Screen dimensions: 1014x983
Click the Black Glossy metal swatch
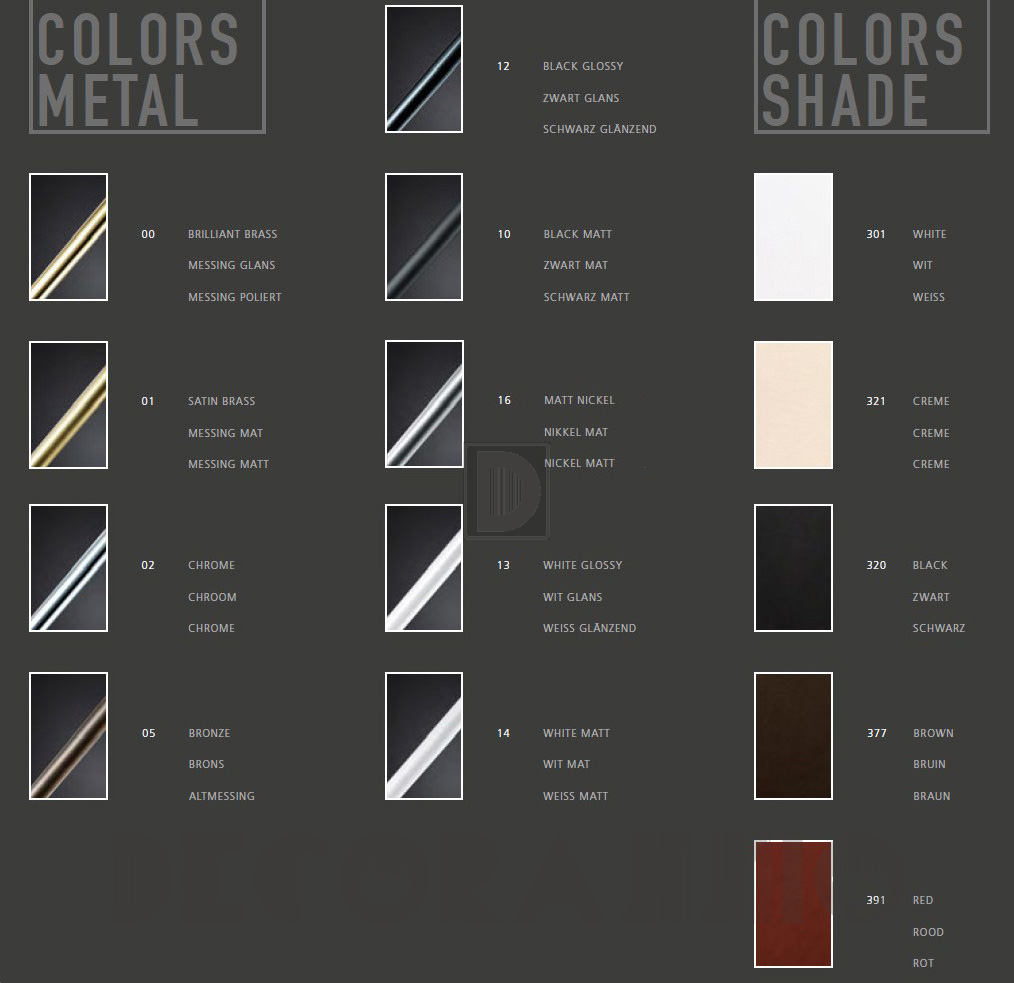(x=424, y=69)
